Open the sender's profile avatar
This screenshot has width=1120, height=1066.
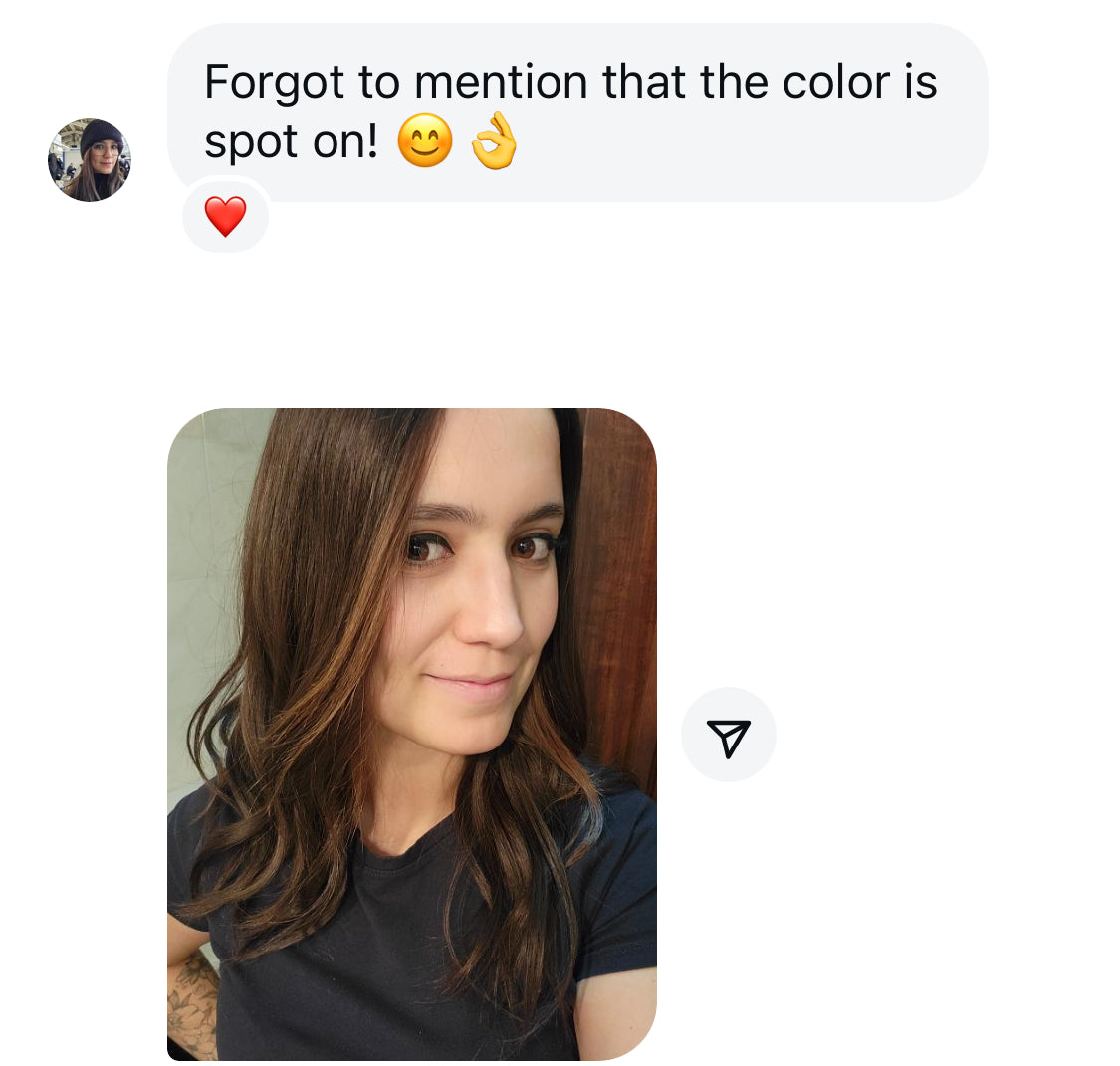[x=90, y=160]
